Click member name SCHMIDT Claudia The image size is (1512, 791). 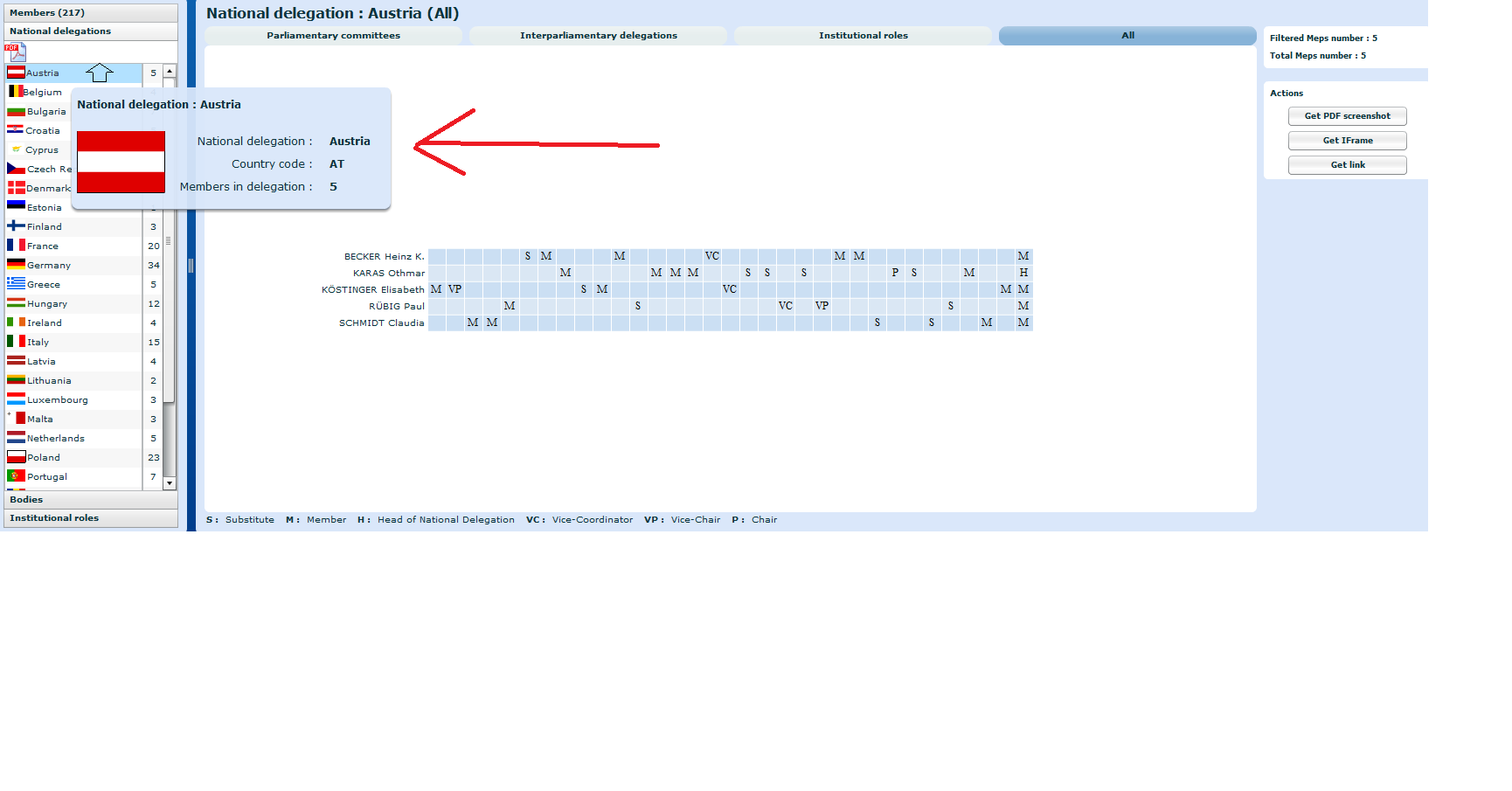click(x=381, y=323)
